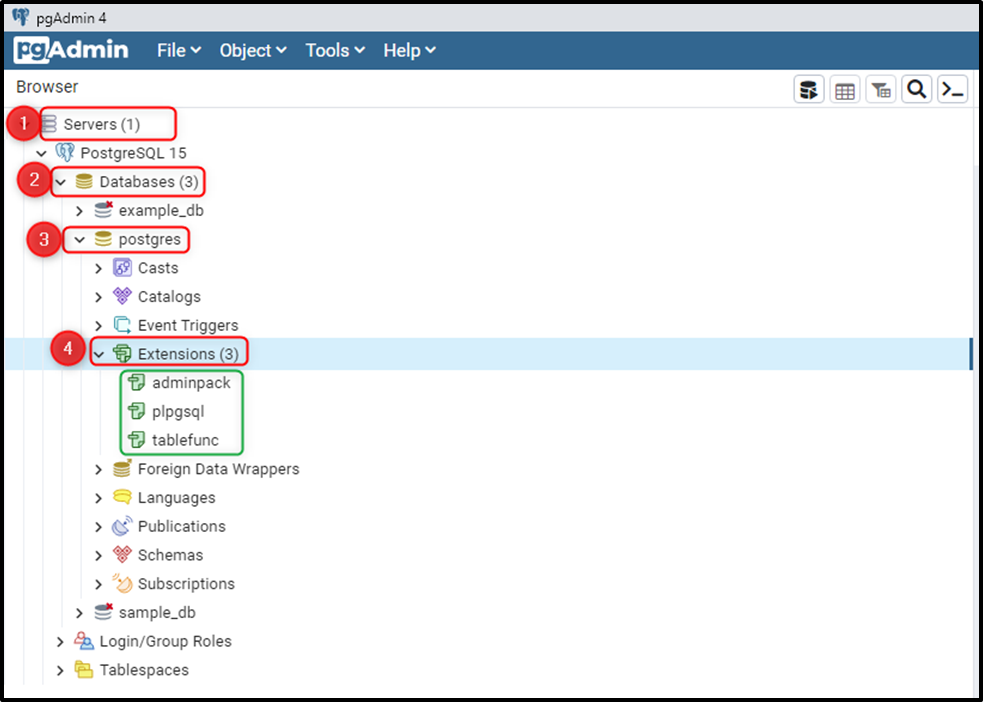Launch the PSQL Tool terminal icon
Image resolution: width=983 pixels, height=702 pixels.
tap(952, 89)
